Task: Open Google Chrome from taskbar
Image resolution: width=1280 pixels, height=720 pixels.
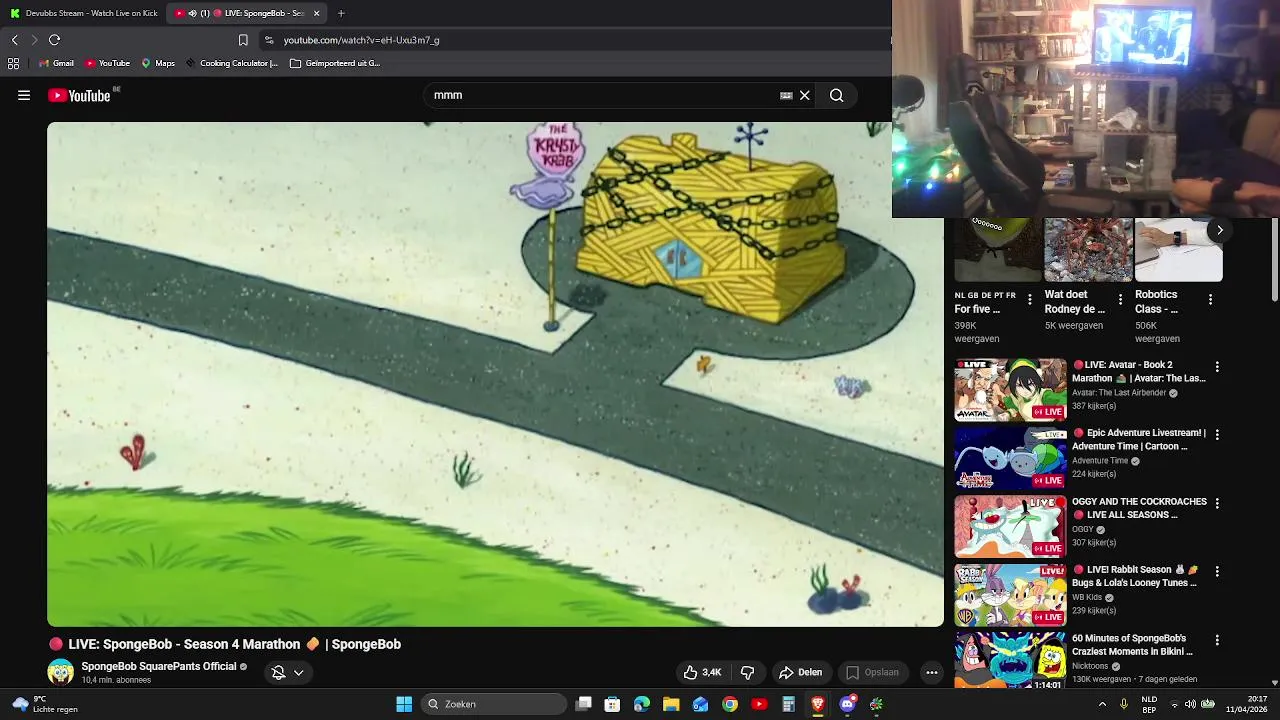Action: pos(730,704)
